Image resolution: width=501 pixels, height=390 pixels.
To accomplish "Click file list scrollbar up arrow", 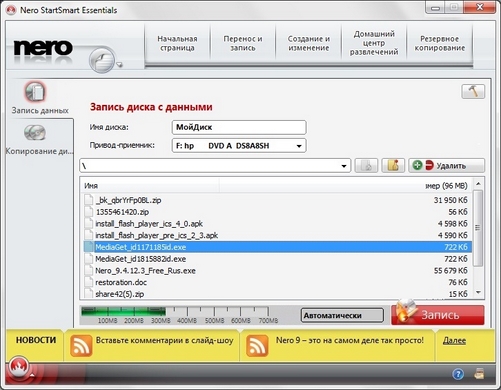I will tap(478, 184).
